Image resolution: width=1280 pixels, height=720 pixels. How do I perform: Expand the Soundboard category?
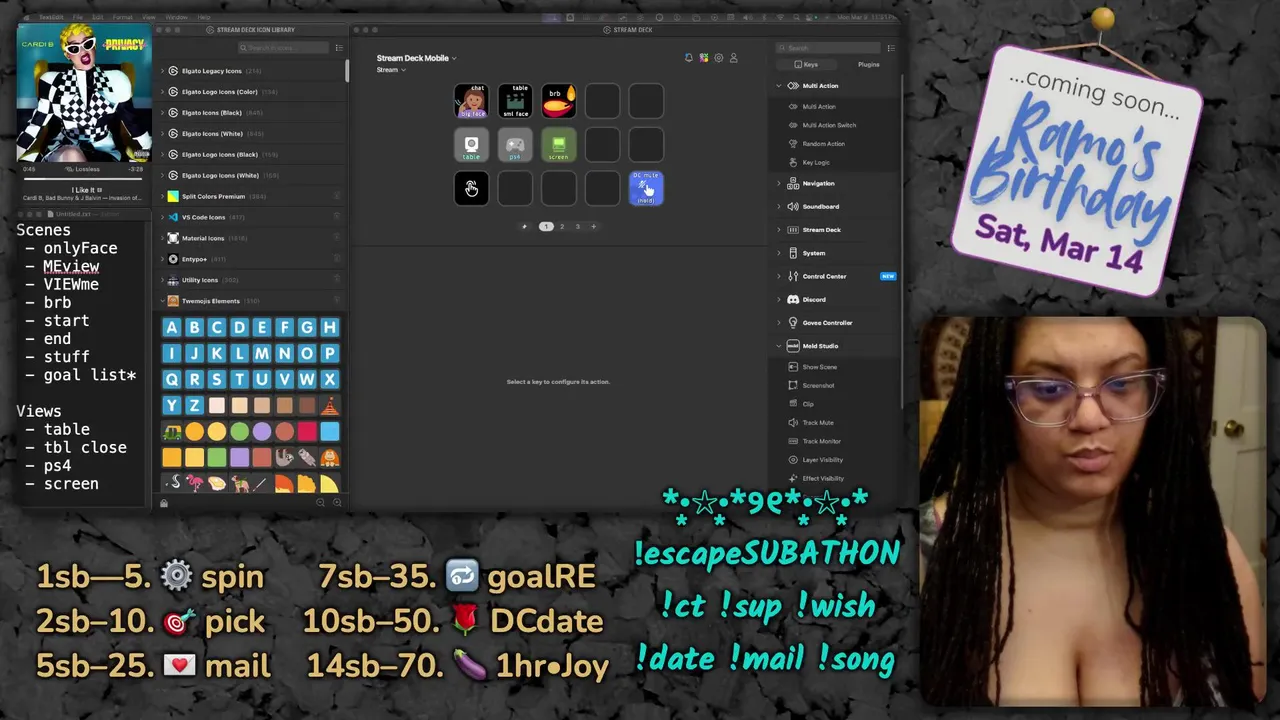(779, 207)
